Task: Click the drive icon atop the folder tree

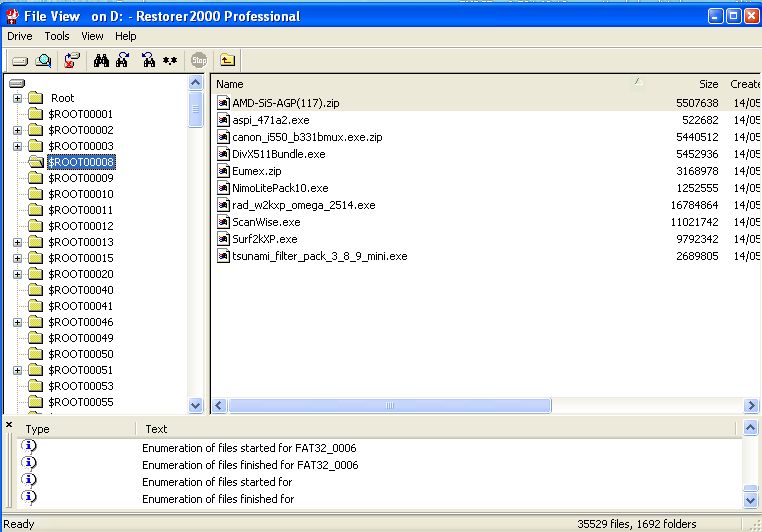Action: pyautogui.click(x=17, y=84)
